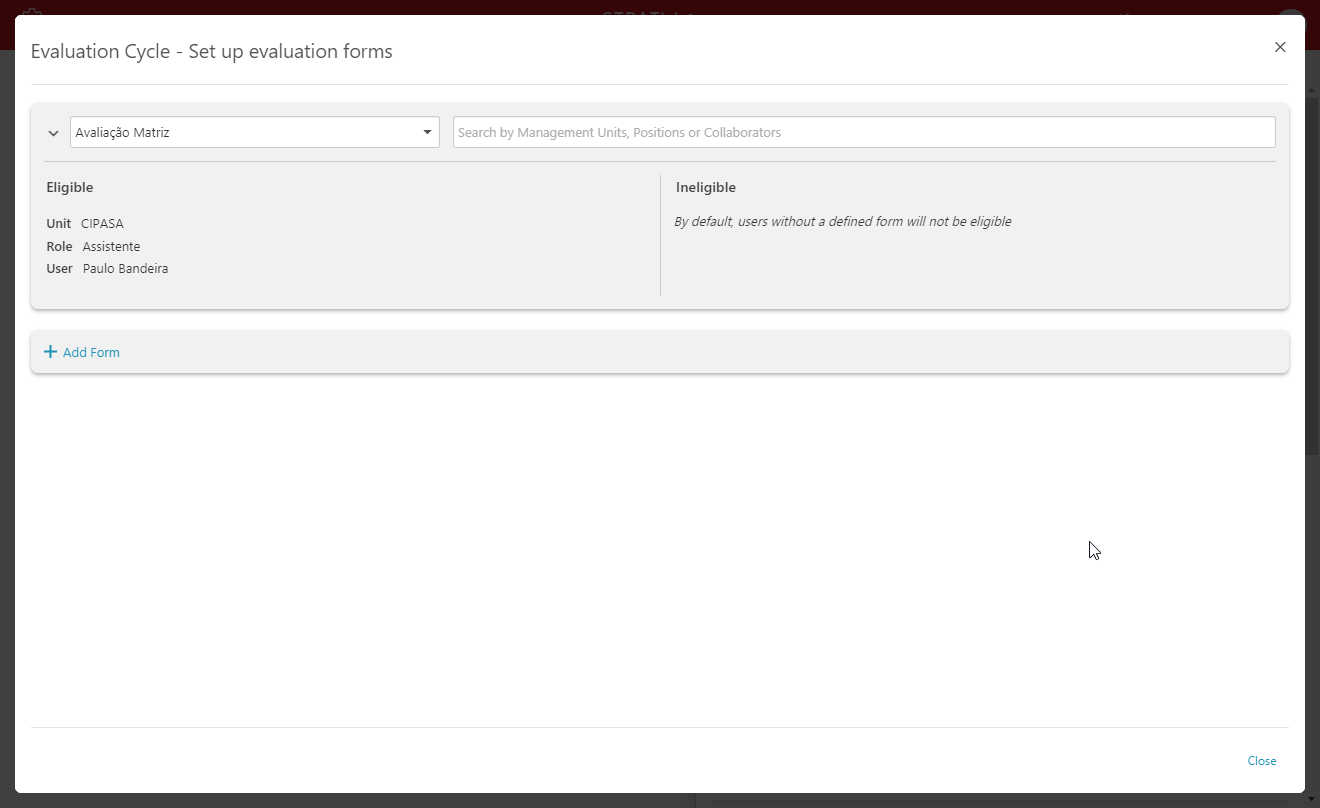Click the User label in Eligible list
This screenshot has width=1320, height=808.
coord(60,269)
